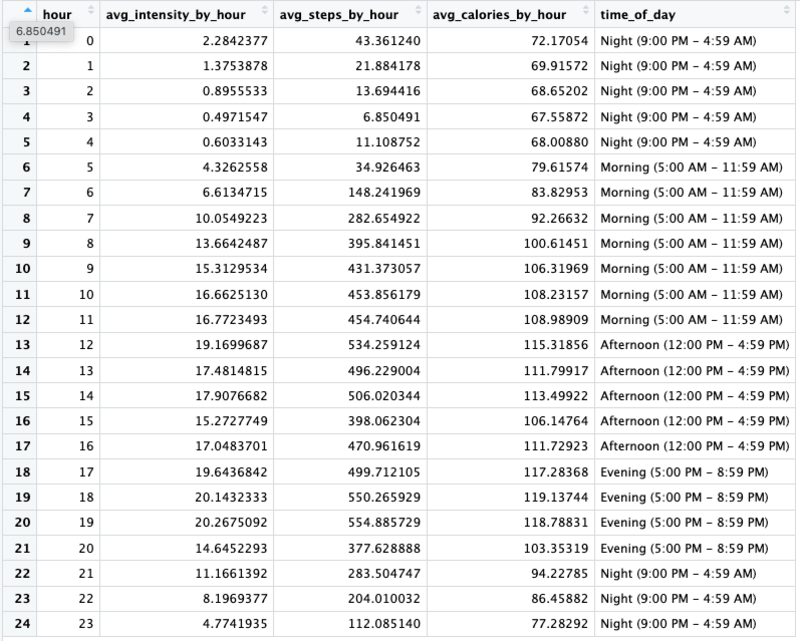Screen dimensions: 800x641
Task: Click the row index sort arrow
Action: pos(28,10)
